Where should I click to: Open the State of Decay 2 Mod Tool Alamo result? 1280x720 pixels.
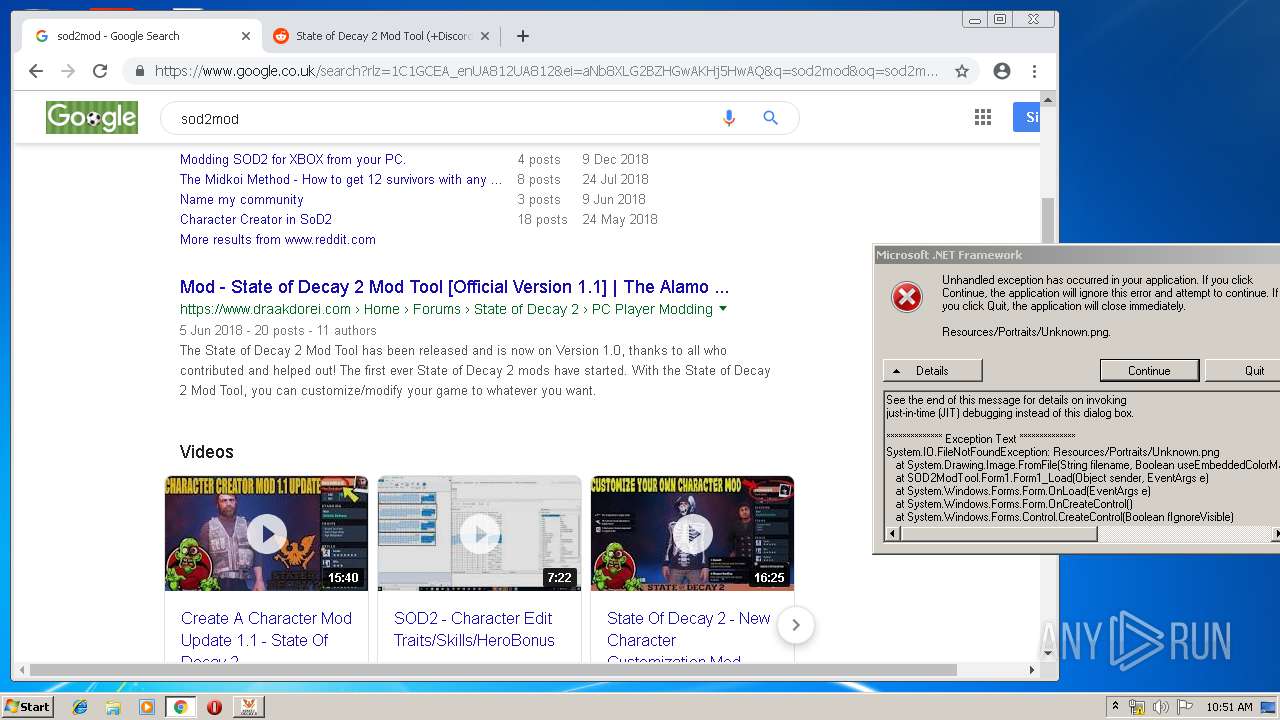point(454,287)
